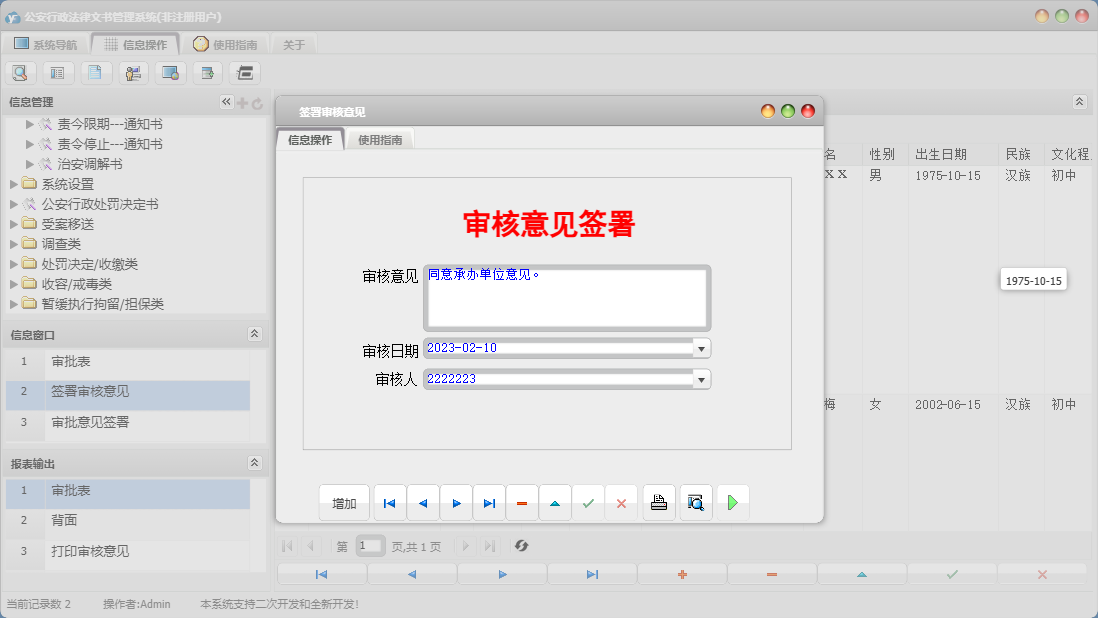Select the query search icon in the main toolbar
The width and height of the screenshot is (1098, 618).
(20, 72)
